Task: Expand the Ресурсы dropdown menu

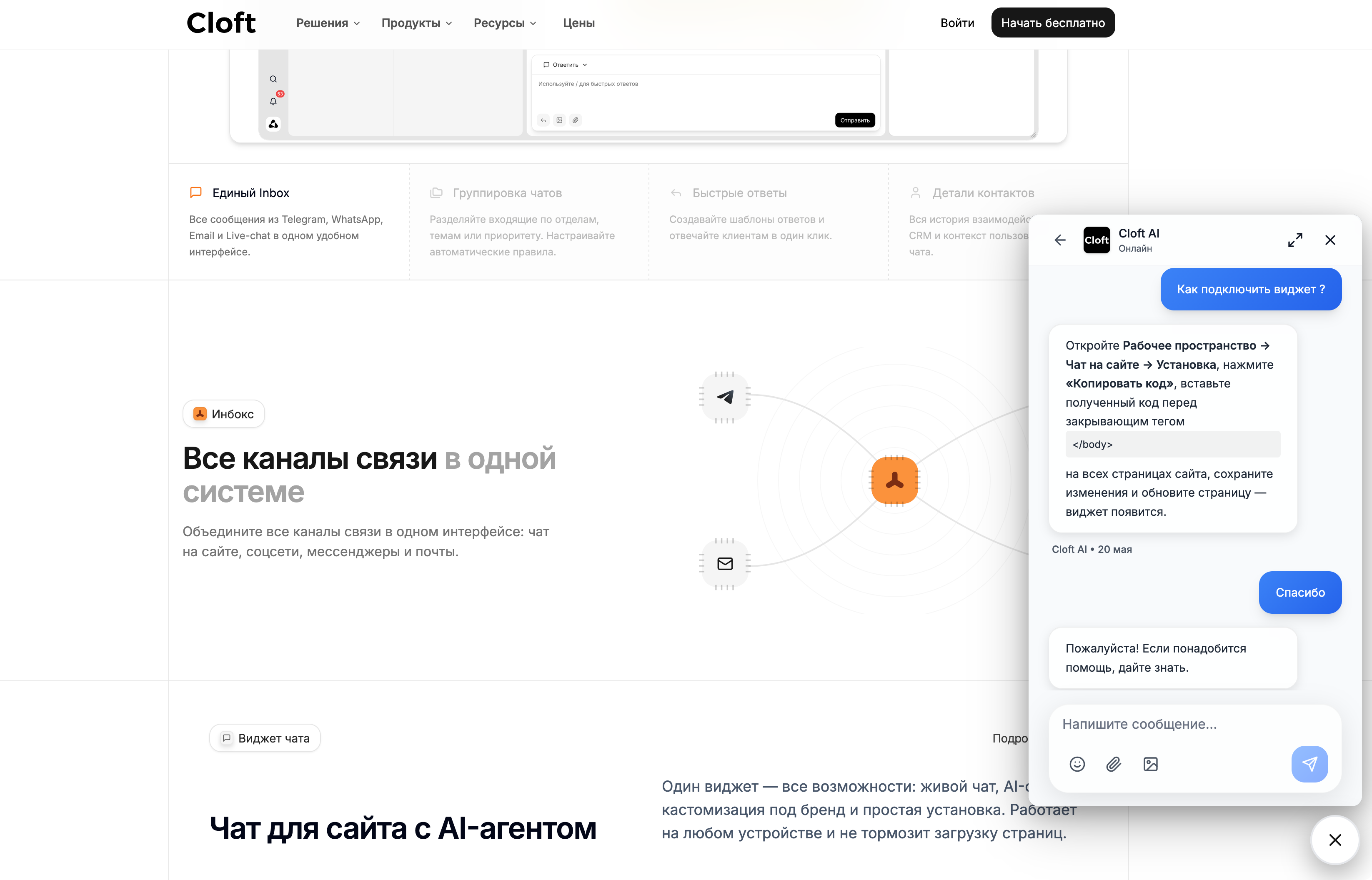Action: (505, 23)
